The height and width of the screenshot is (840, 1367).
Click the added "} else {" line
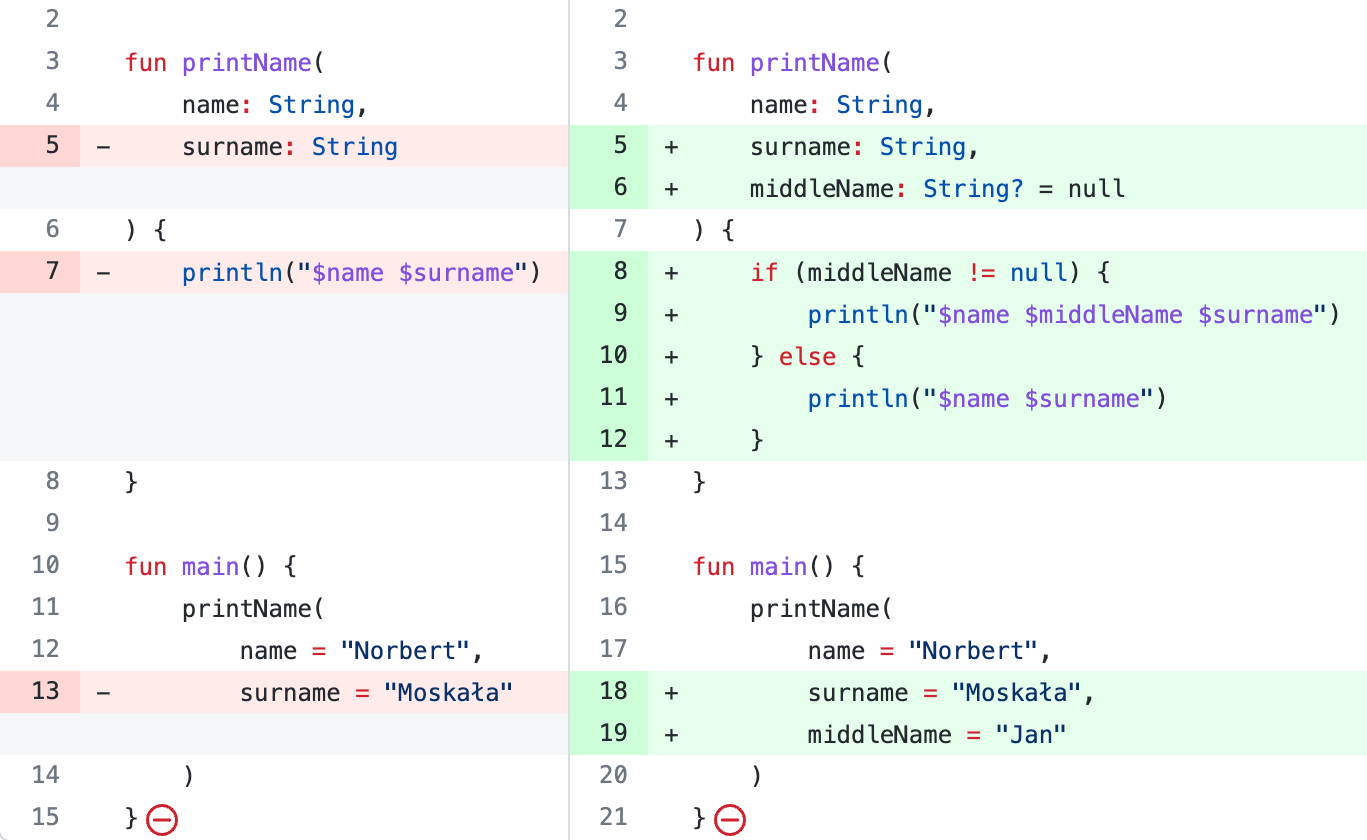[807, 357]
